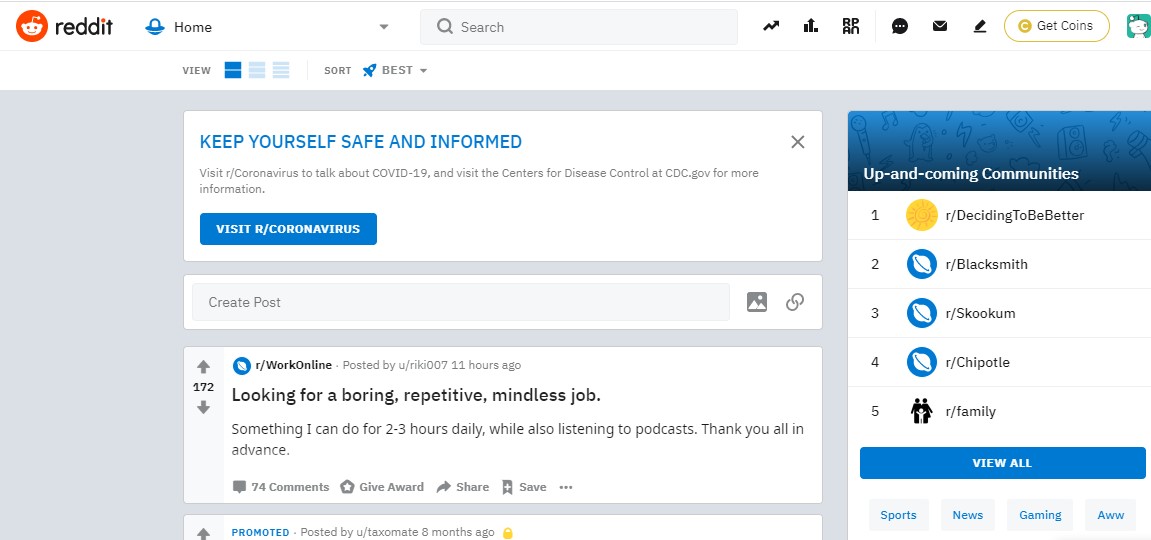Open r/Chipotle community

(x=978, y=362)
